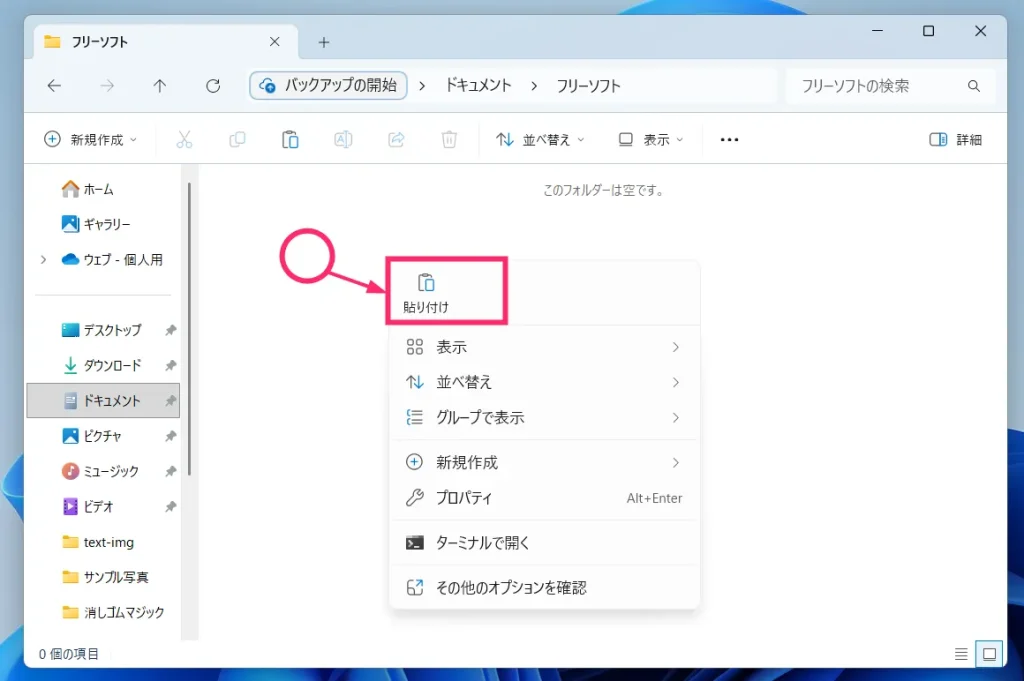Screen dimensions: 1024x681
Task: Click the Delete trash icon in toolbar
Action: [449, 139]
